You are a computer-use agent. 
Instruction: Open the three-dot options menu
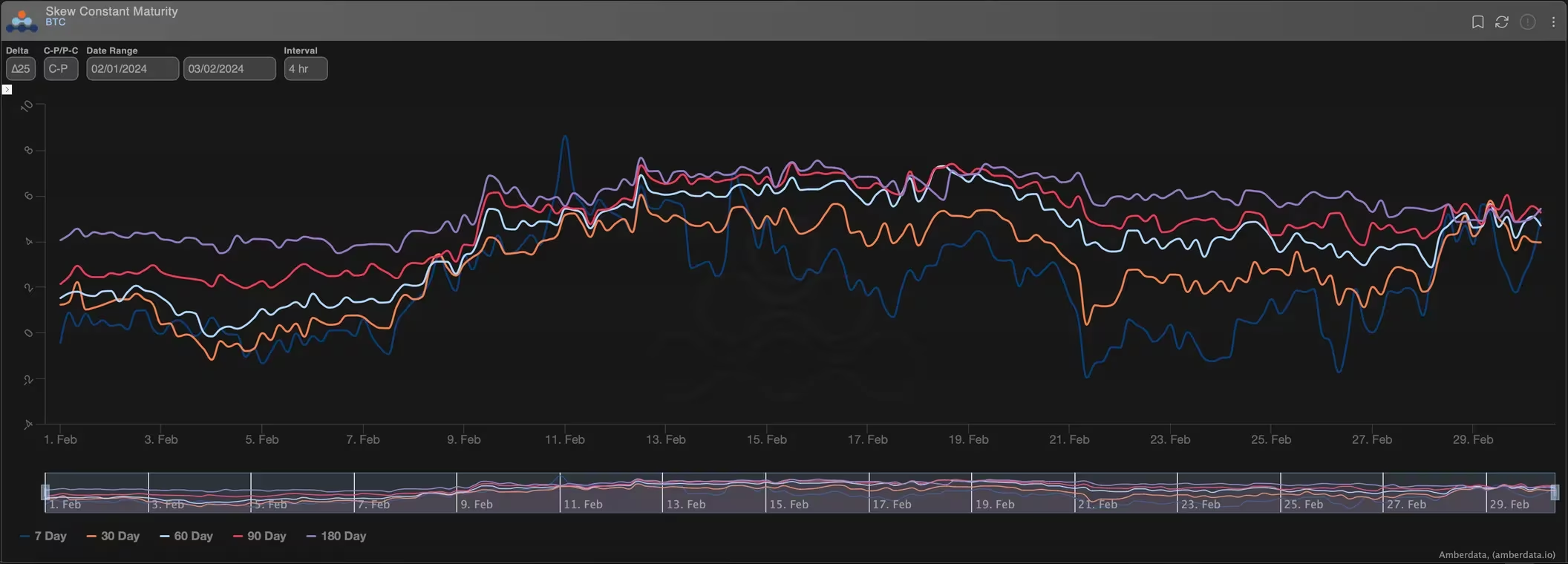(1553, 22)
